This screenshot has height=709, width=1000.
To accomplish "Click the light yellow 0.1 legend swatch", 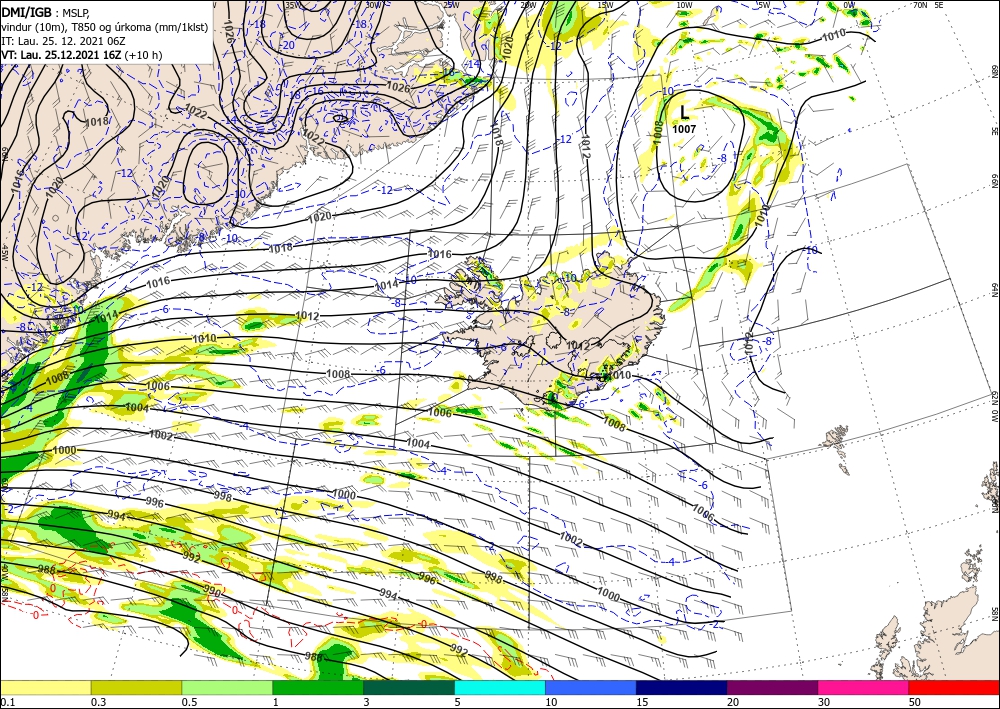I will click(45, 687).
